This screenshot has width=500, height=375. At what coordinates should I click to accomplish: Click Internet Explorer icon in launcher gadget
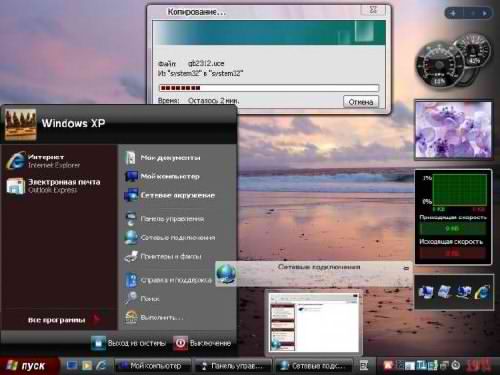pyautogui.click(x=482, y=292)
